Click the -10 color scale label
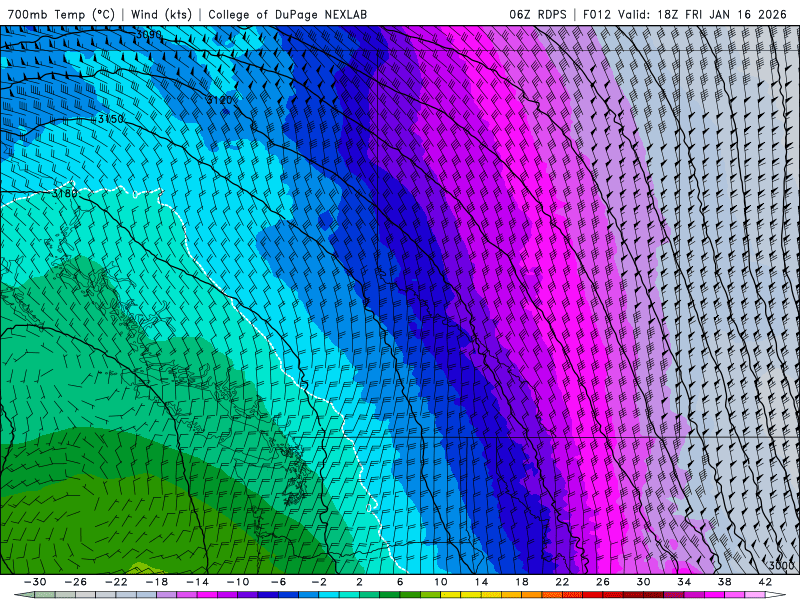This screenshot has width=800, height=600. (x=238, y=582)
